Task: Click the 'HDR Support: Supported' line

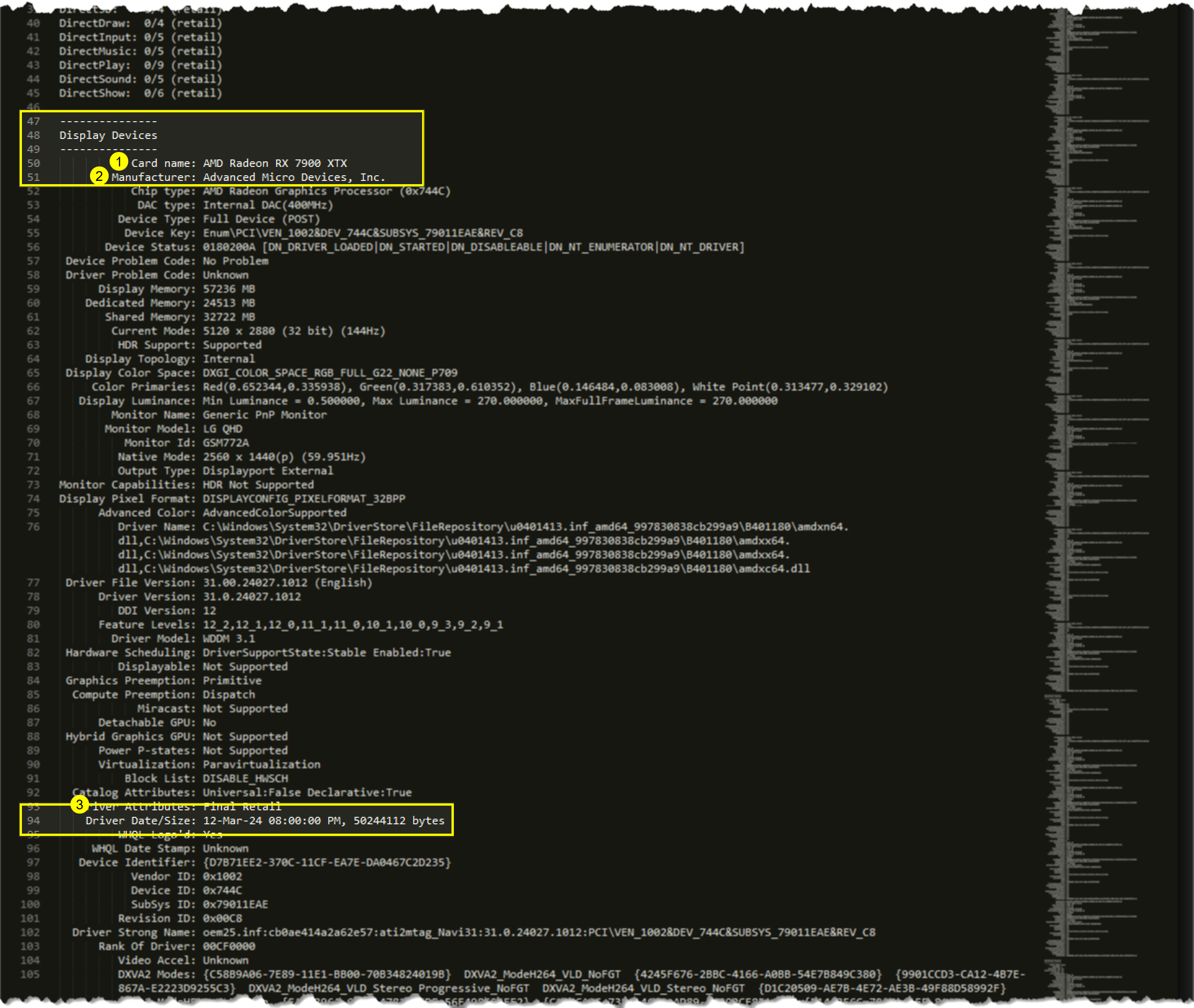Action: pos(189,345)
